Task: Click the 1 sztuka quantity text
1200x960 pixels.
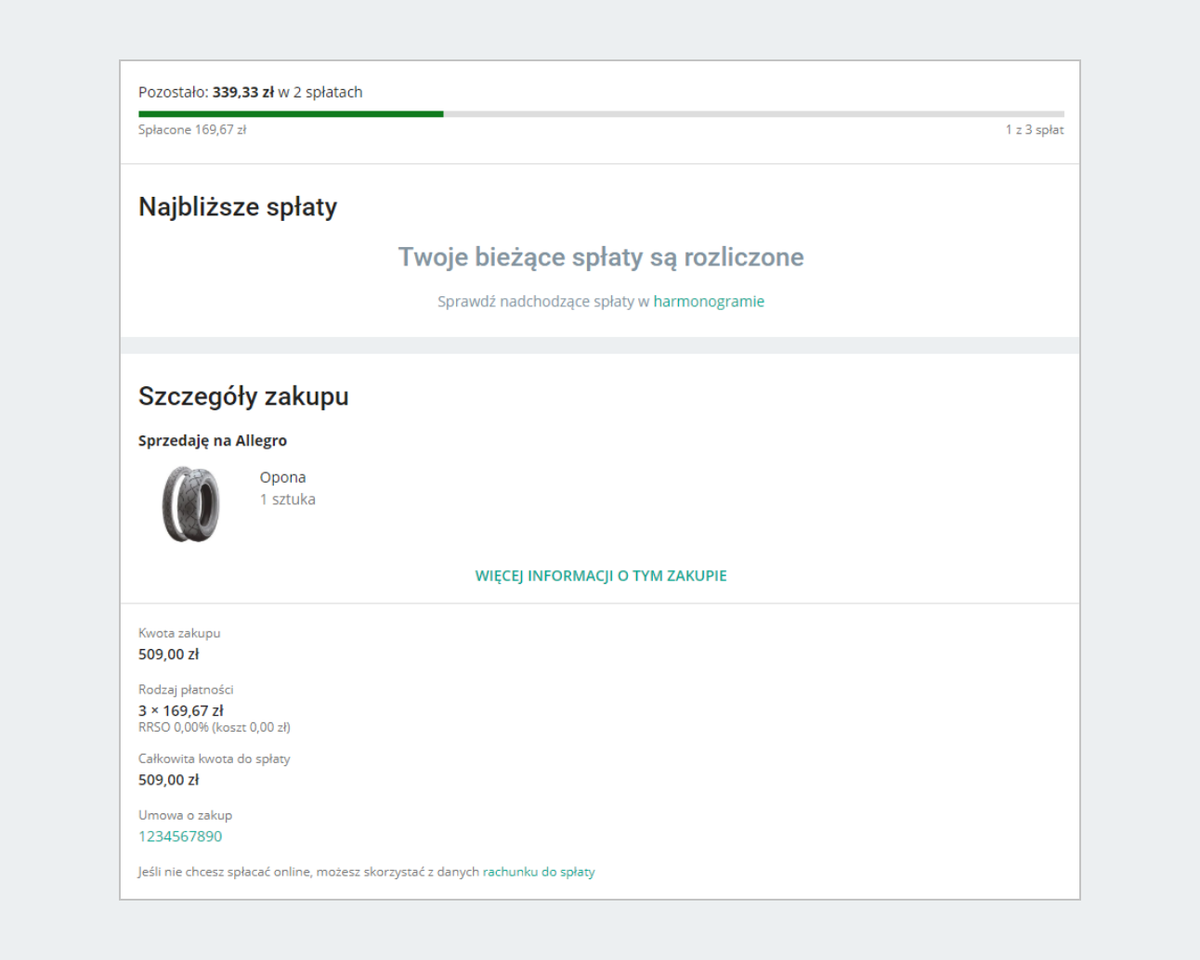Action: (x=287, y=499)
